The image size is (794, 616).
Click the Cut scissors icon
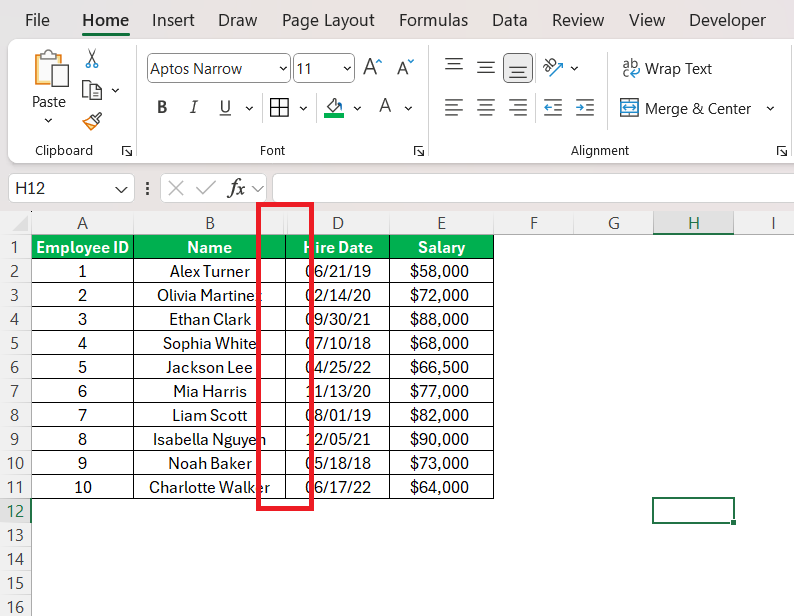coord(92,58)
